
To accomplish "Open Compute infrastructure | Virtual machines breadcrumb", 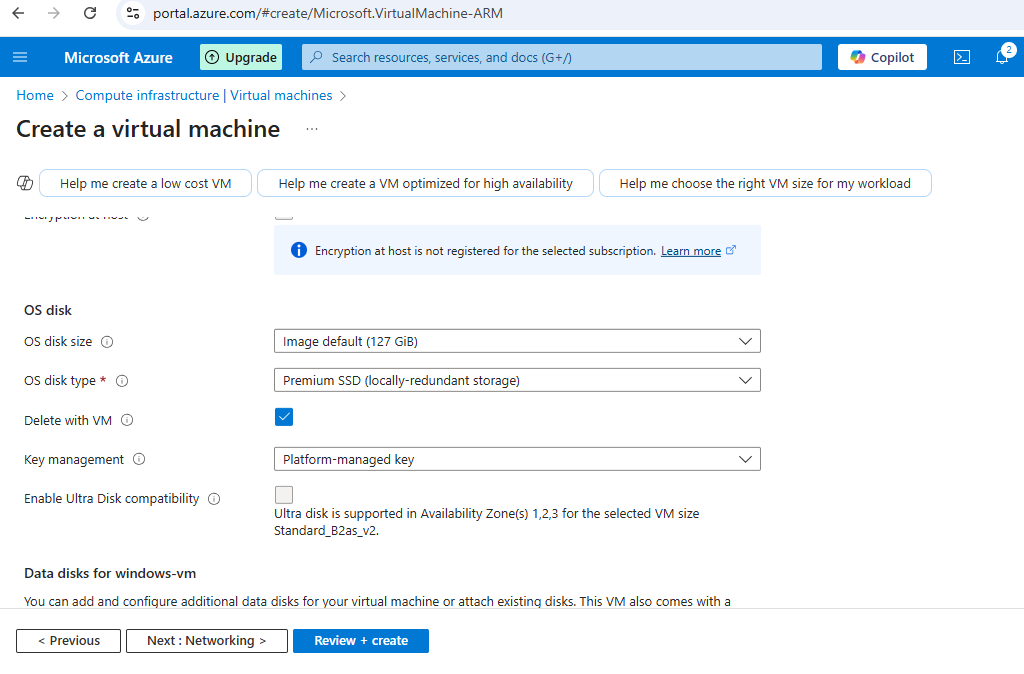I will pos(204,95).
